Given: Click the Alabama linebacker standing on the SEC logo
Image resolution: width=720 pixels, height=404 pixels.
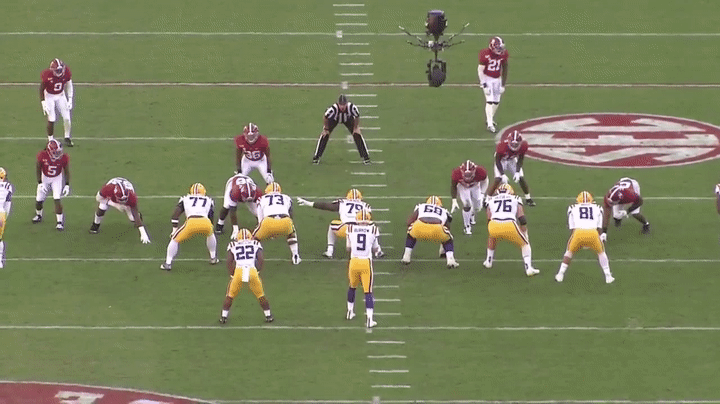Looking at the screenshot, I should [512, 160].
